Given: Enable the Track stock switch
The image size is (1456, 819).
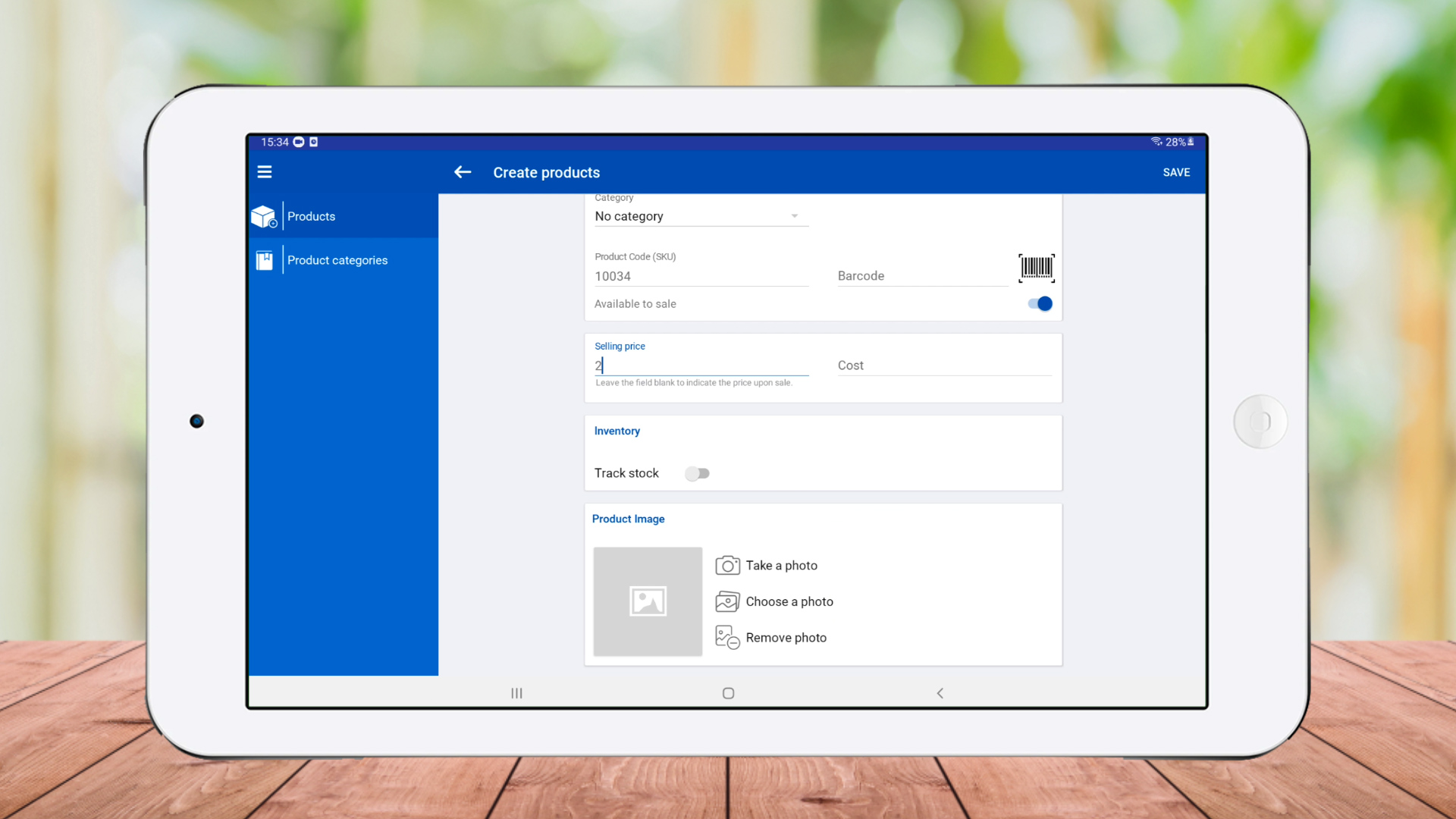Looking at the screenshot, I should click(x=697, y=473).
